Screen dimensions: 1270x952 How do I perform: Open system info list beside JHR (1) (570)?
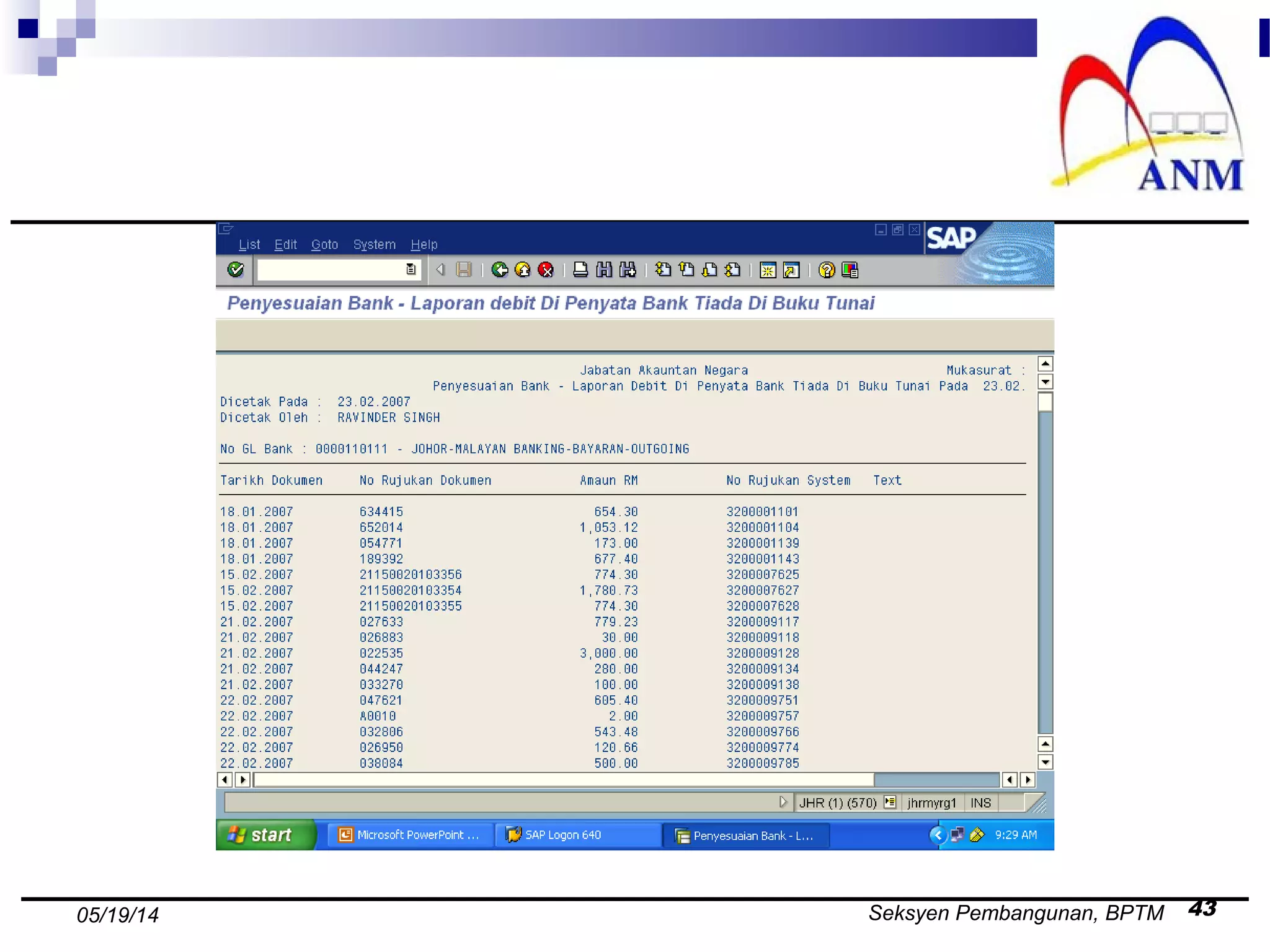tap(890, 802)
